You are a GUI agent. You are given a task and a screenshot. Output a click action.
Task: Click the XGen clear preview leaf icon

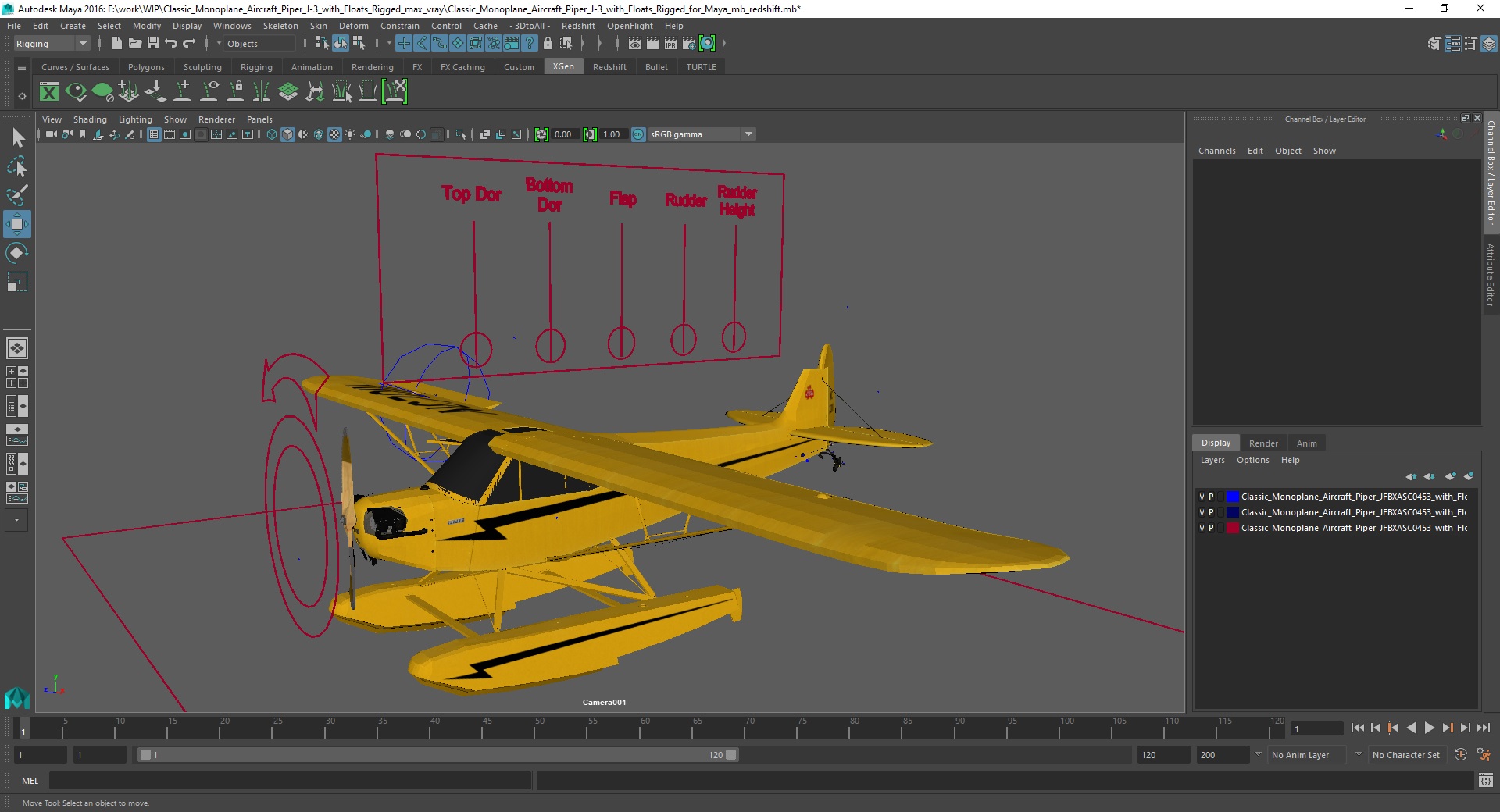[102, 92]
